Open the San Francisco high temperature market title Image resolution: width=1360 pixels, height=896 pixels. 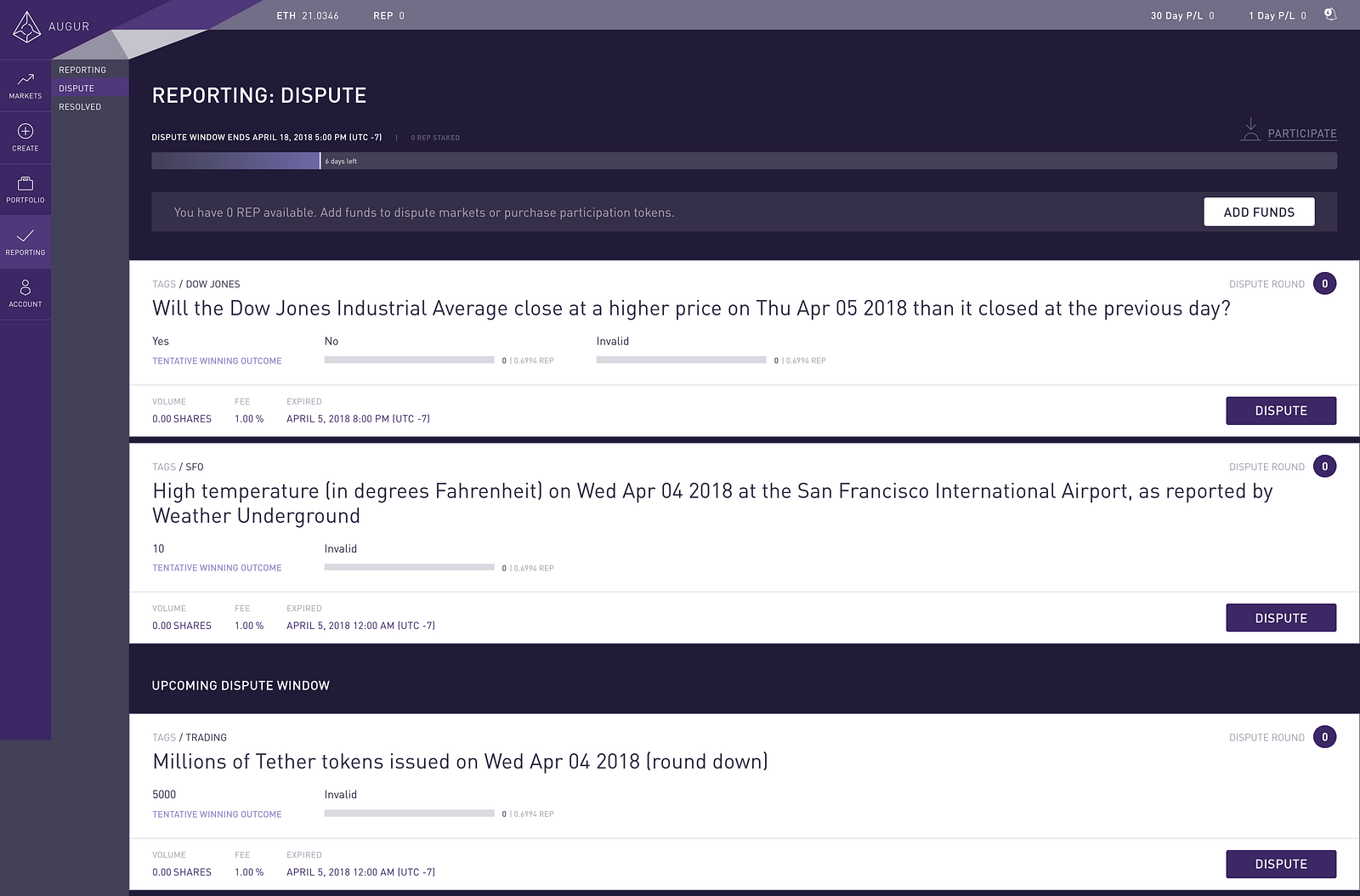[x=712, y=503]
